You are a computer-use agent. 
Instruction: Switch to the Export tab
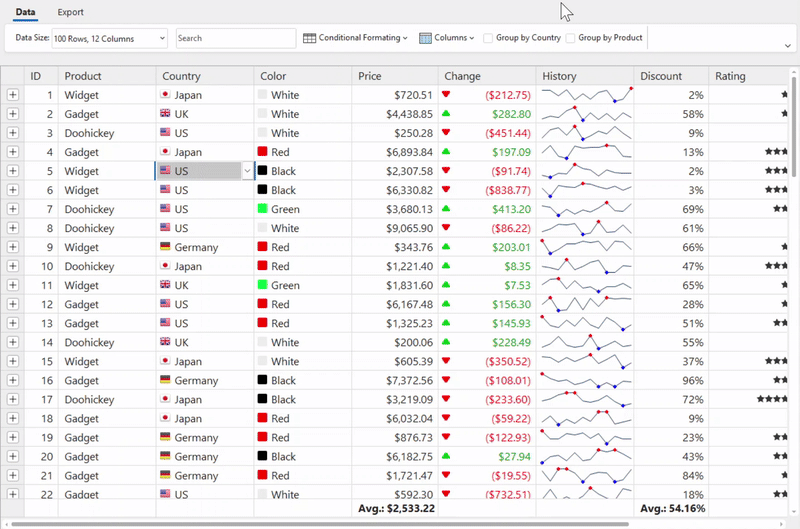tap(70, 12)
